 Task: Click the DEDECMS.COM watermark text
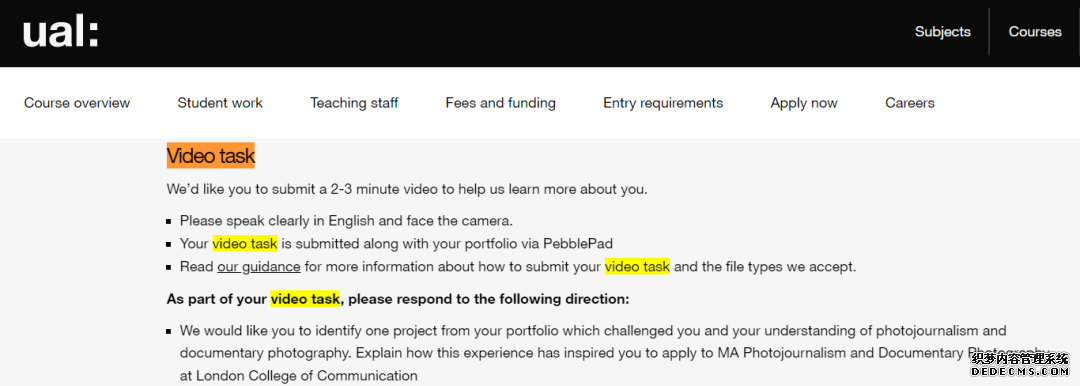pos(1019,372)
